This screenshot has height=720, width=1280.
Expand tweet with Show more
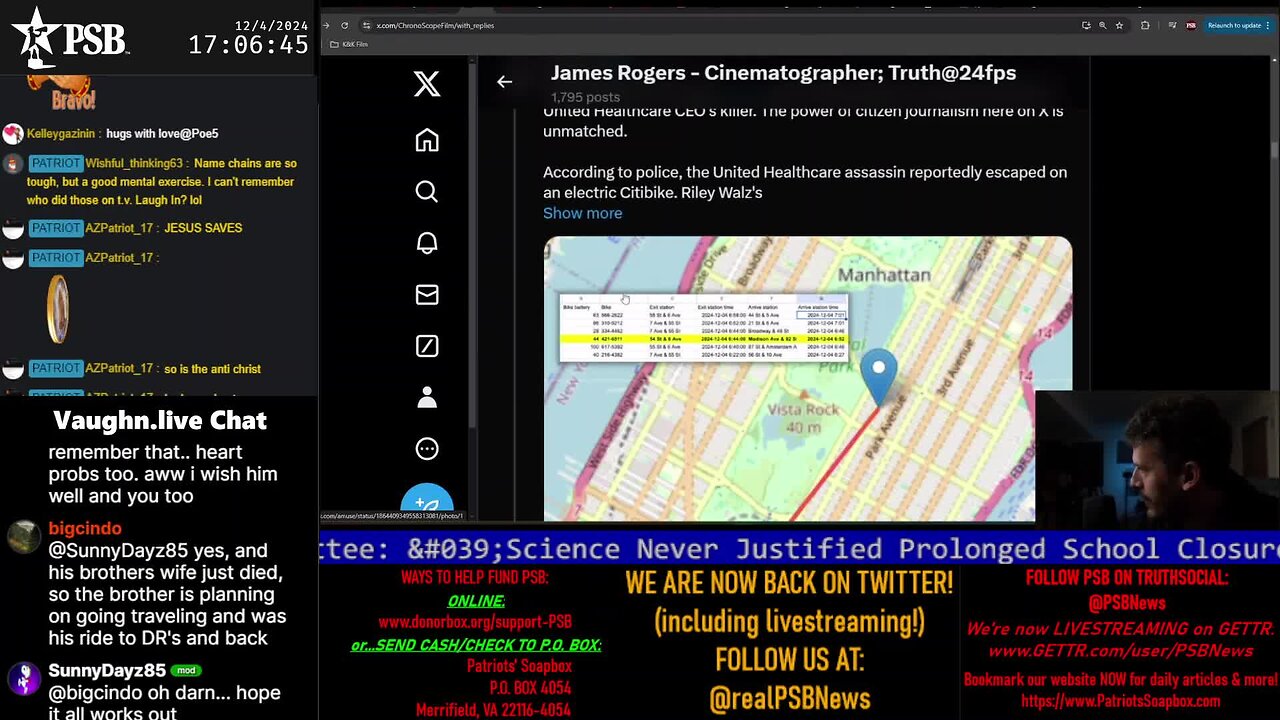pyautogui.click(x=582, y=213)
